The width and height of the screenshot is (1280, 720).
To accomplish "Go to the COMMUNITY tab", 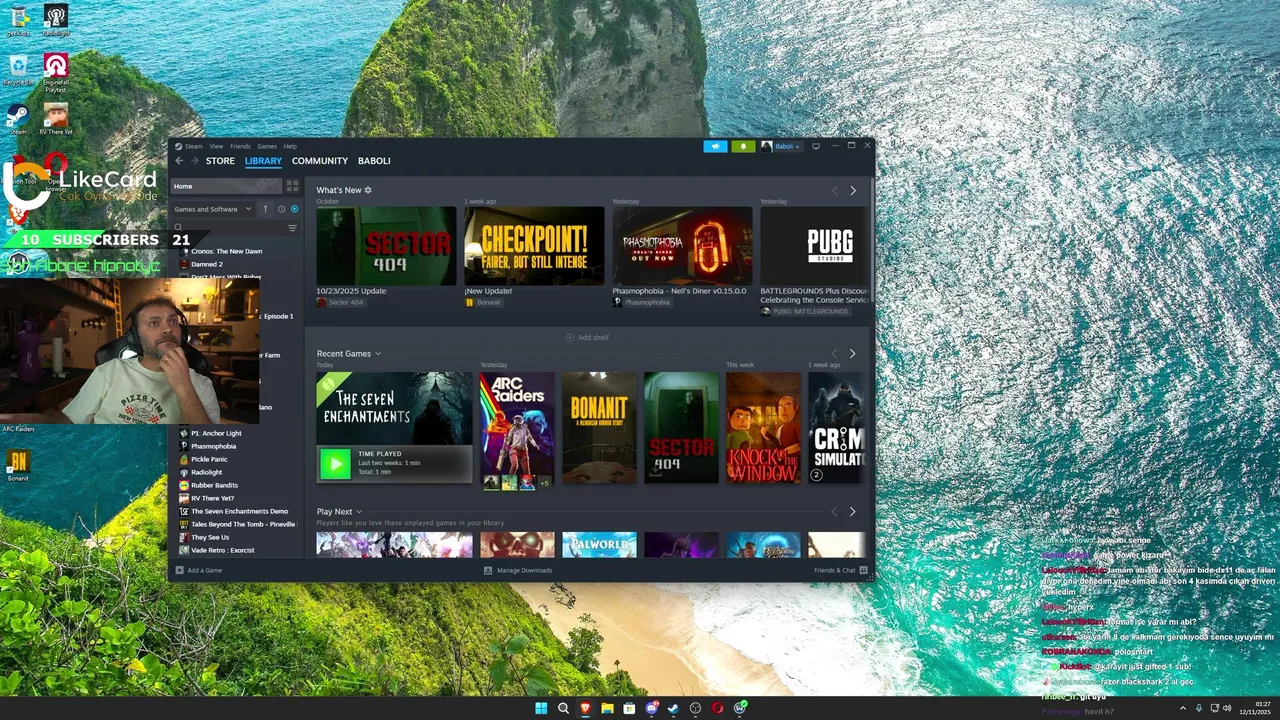I will (x=320, y=161).
